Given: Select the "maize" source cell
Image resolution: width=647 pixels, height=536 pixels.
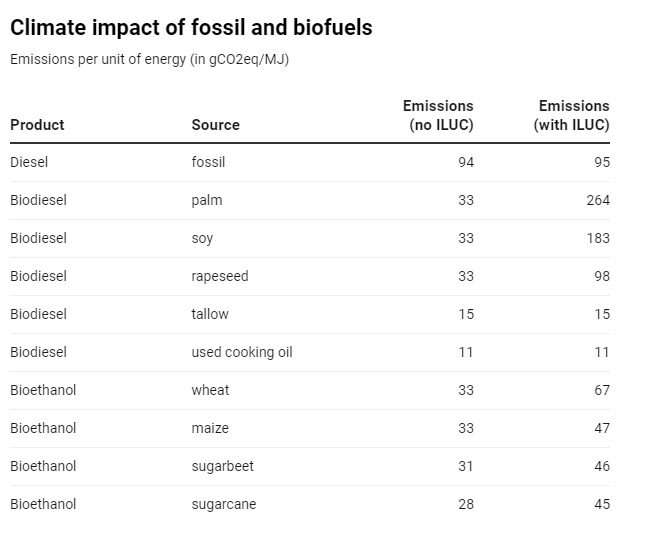Looking at the screenshot, I should (210, 428).
